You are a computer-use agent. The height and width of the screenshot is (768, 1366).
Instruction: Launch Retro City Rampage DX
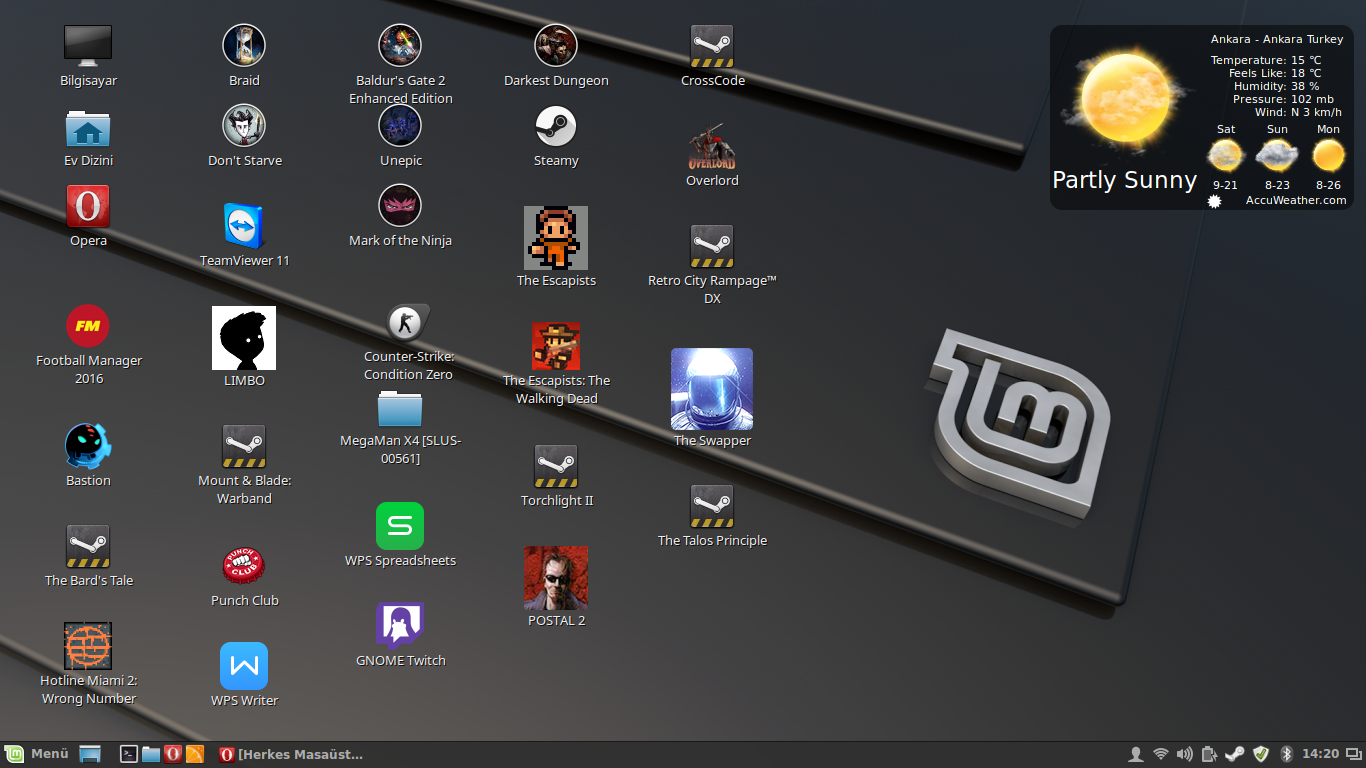click(712, 246)
